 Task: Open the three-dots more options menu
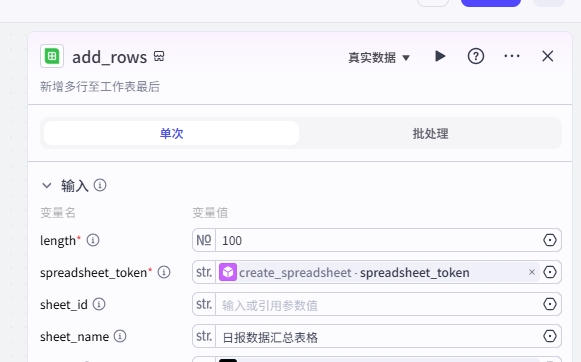pos(512,56)
